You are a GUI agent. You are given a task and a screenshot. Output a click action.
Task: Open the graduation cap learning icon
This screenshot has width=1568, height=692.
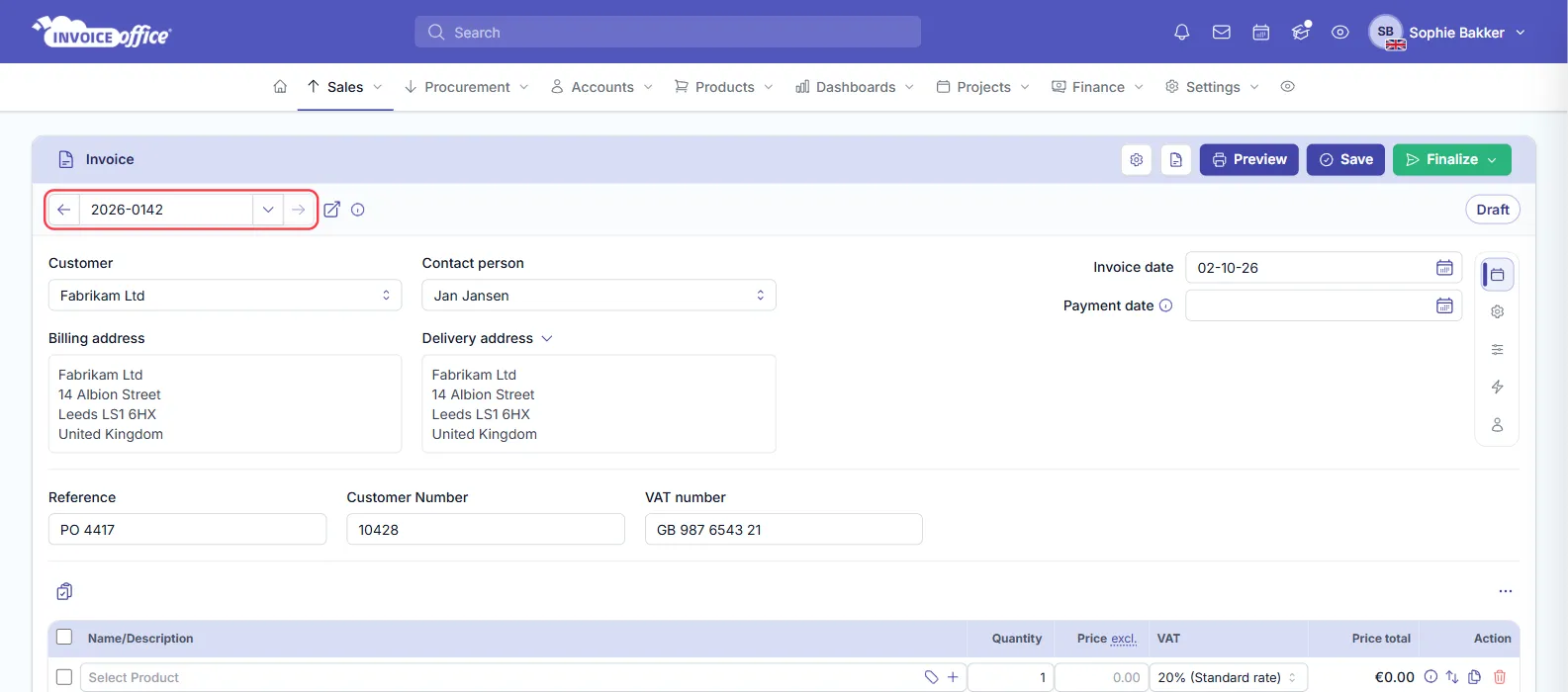[x=1301, y=32]
